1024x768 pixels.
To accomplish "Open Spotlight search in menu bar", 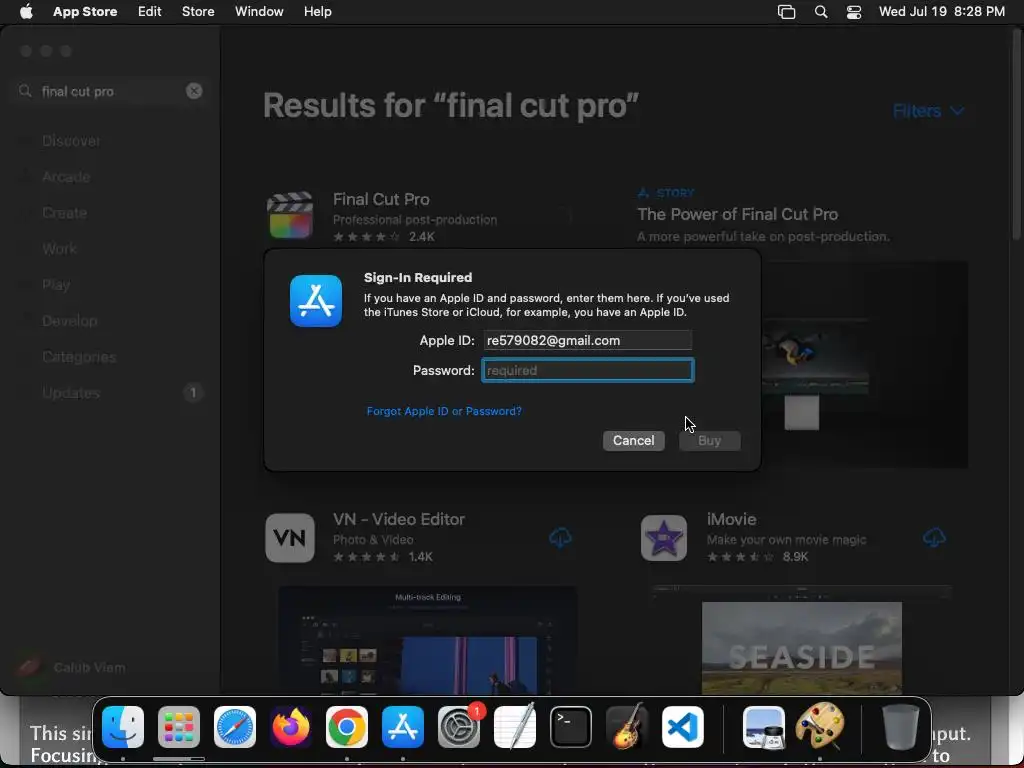I will click(821, 12).
